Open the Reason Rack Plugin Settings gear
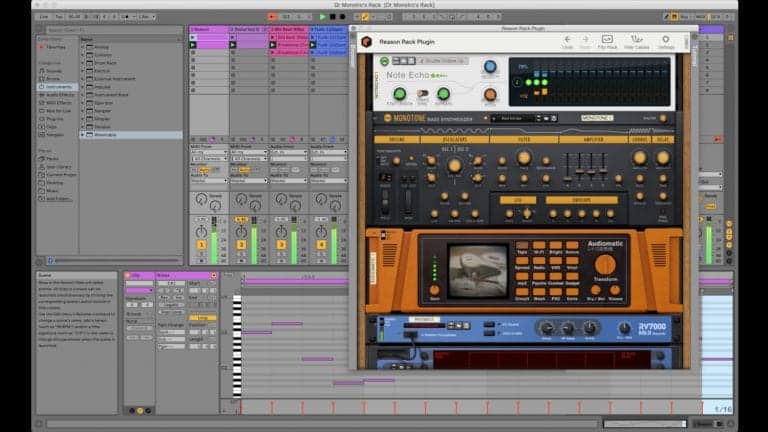Image resolution: width=768 pixels, height=432 pixels. (666, 39)
